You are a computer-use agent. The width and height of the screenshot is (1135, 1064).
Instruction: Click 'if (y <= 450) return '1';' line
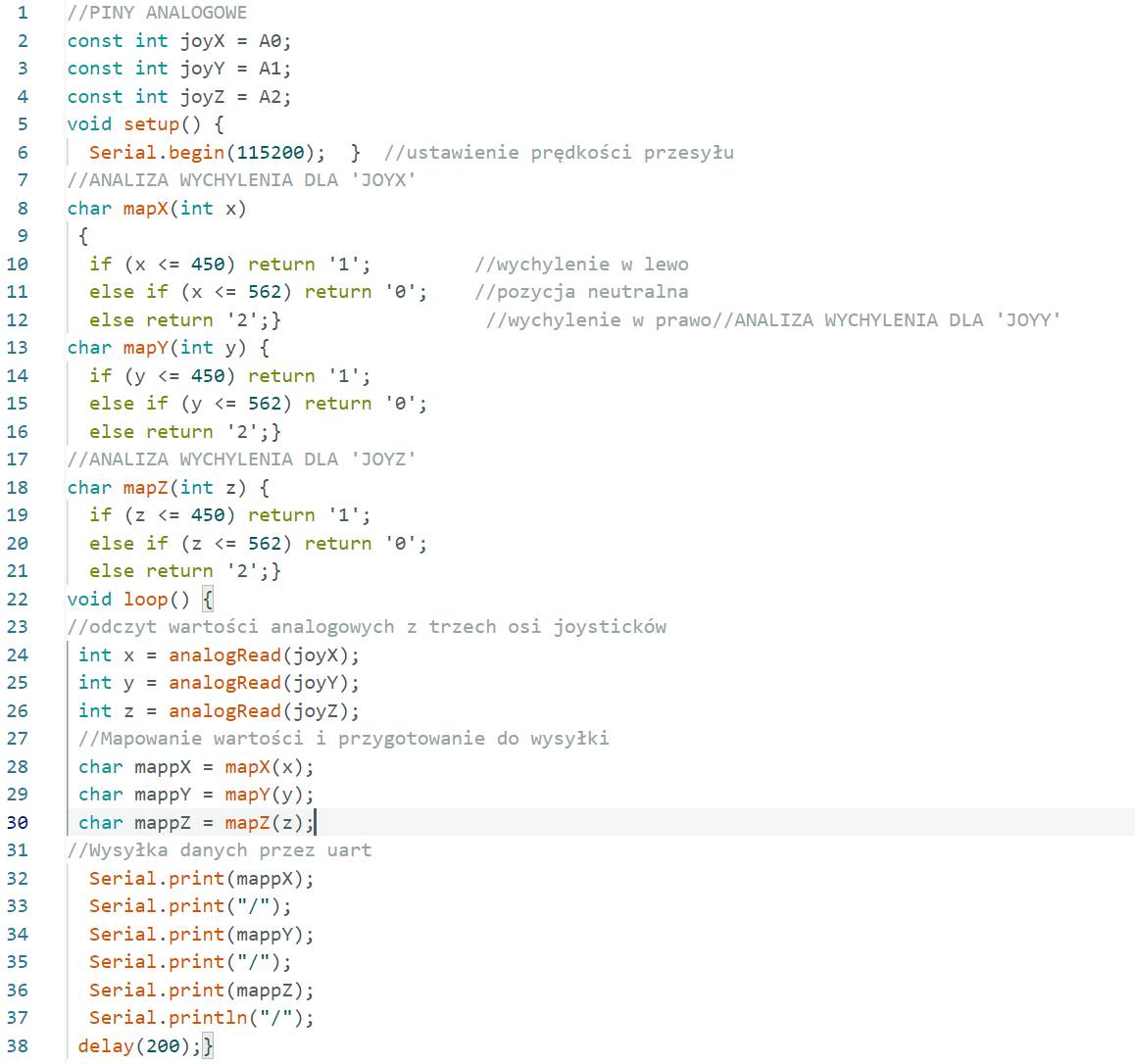click(x=229, y=376)
